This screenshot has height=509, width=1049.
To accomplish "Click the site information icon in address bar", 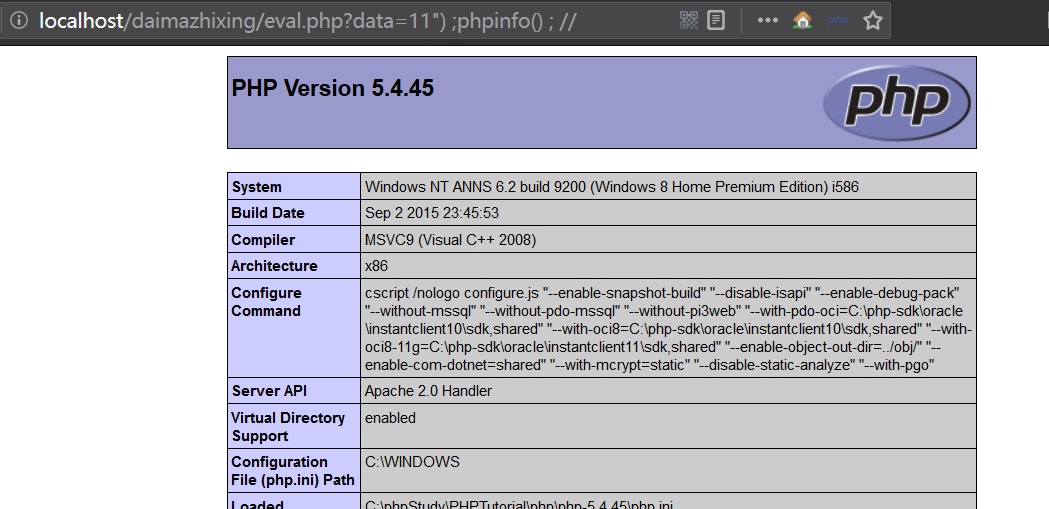I will click(19, 21).
